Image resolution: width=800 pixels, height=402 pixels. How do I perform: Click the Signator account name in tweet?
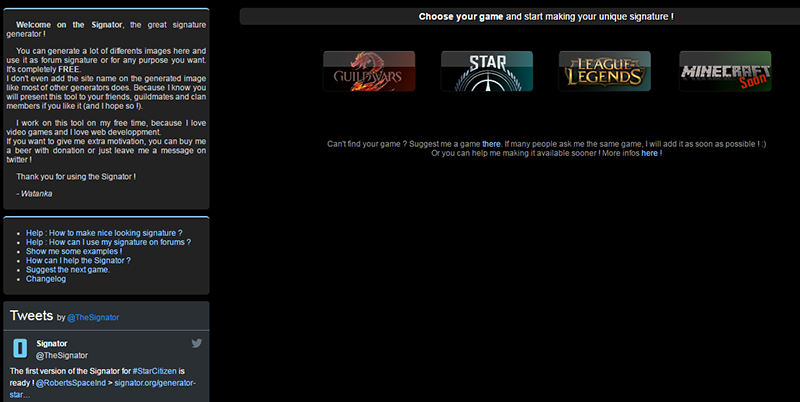point(52,344)
